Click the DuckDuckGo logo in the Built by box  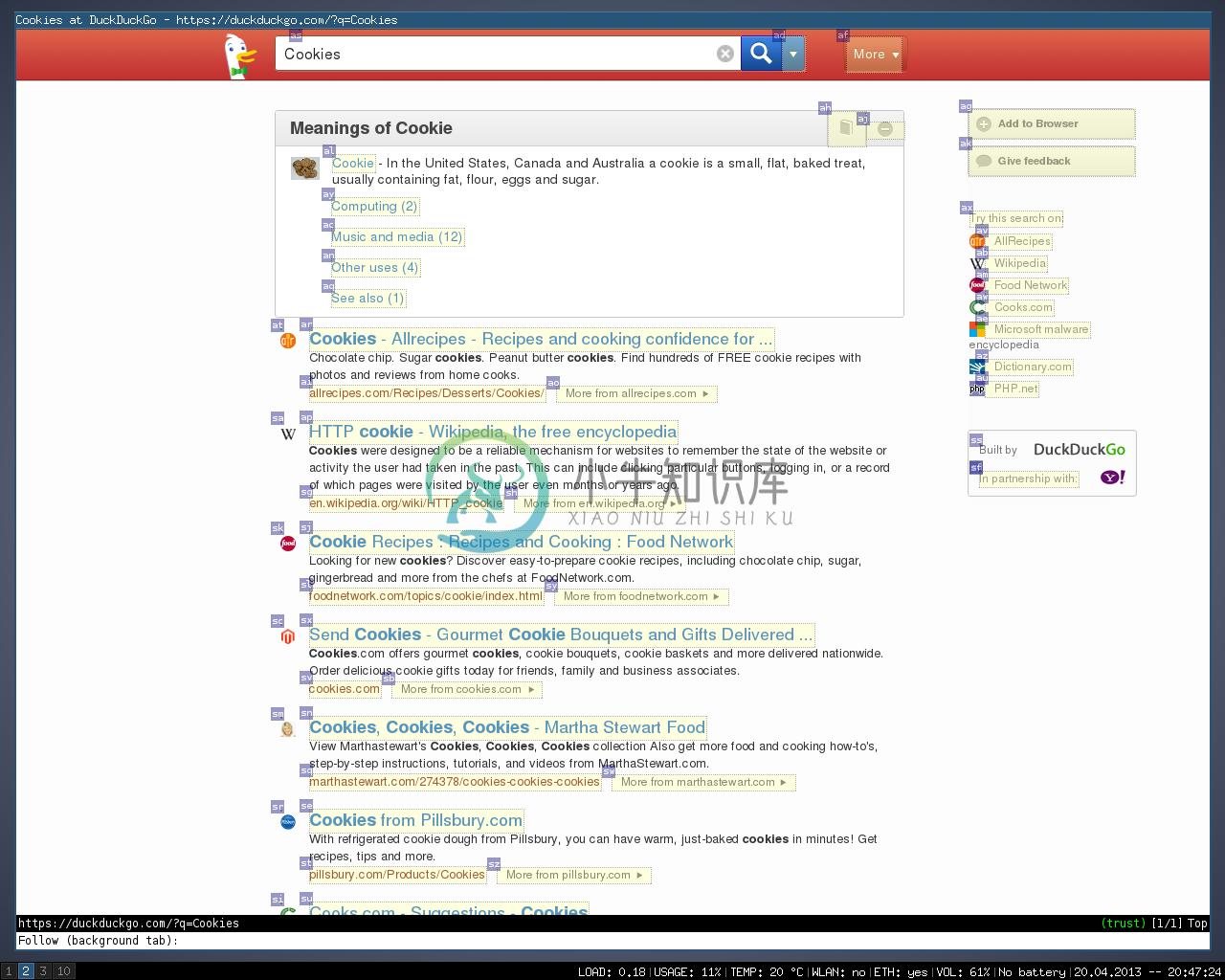[1080, 449]
